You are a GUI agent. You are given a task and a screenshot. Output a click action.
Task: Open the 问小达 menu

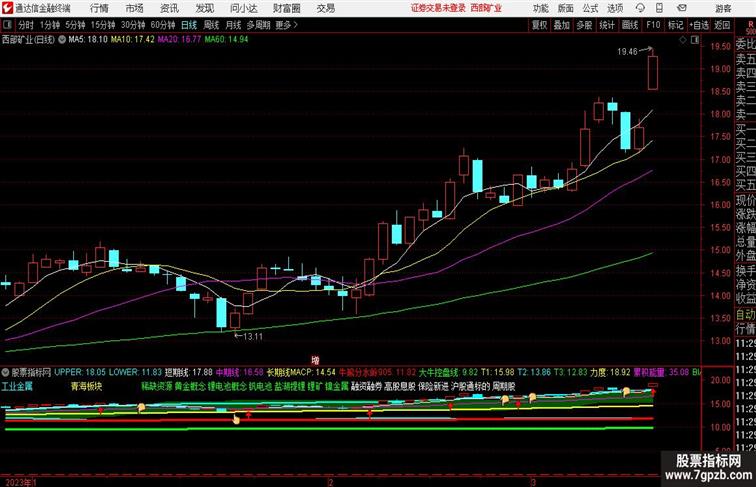(243, 8)
